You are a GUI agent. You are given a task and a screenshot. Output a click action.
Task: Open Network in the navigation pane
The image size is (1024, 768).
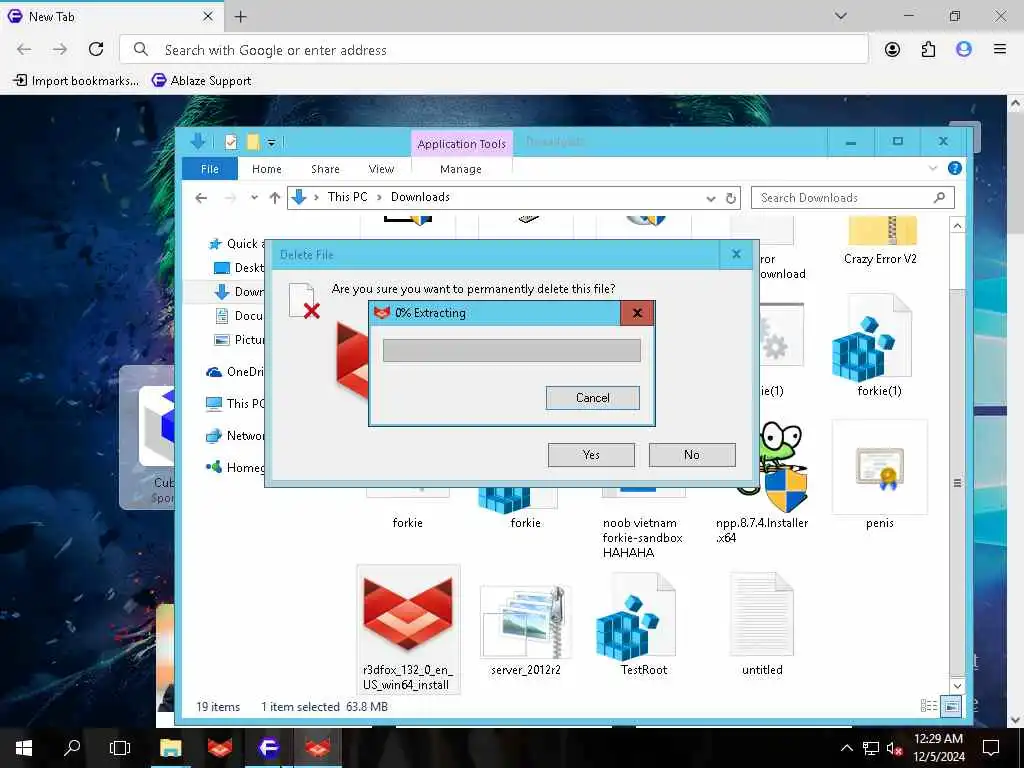tap(235, 436)
